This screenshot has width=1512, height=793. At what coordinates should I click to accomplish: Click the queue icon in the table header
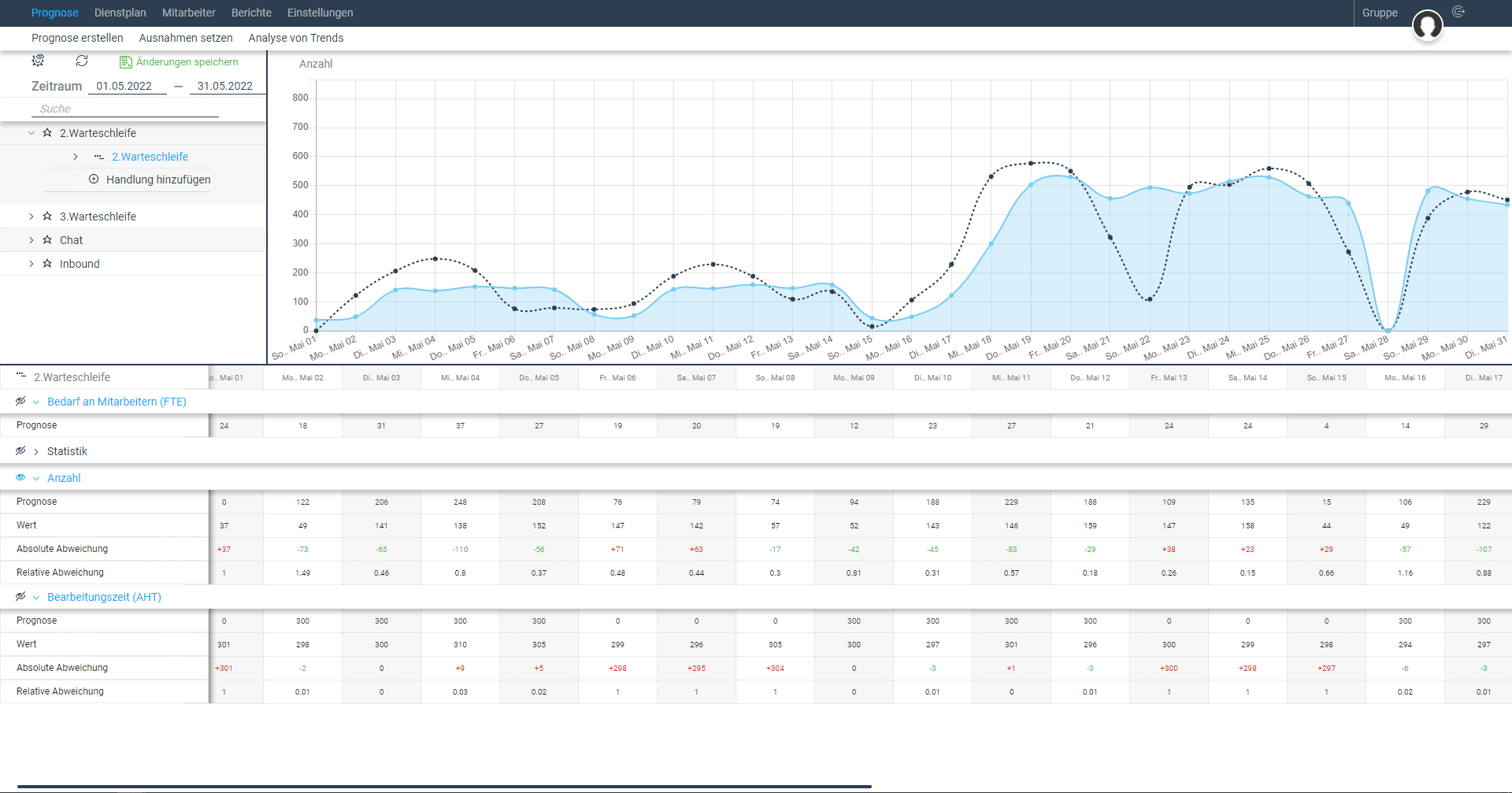[21, 376]
